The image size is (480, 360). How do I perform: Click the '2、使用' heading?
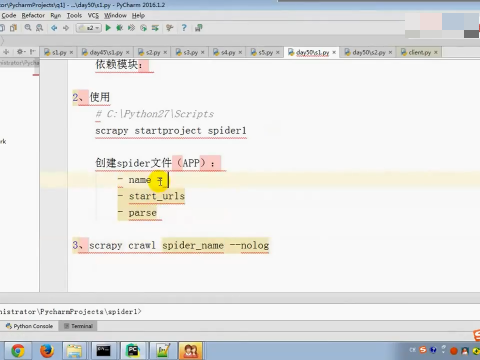coord(91,97)
